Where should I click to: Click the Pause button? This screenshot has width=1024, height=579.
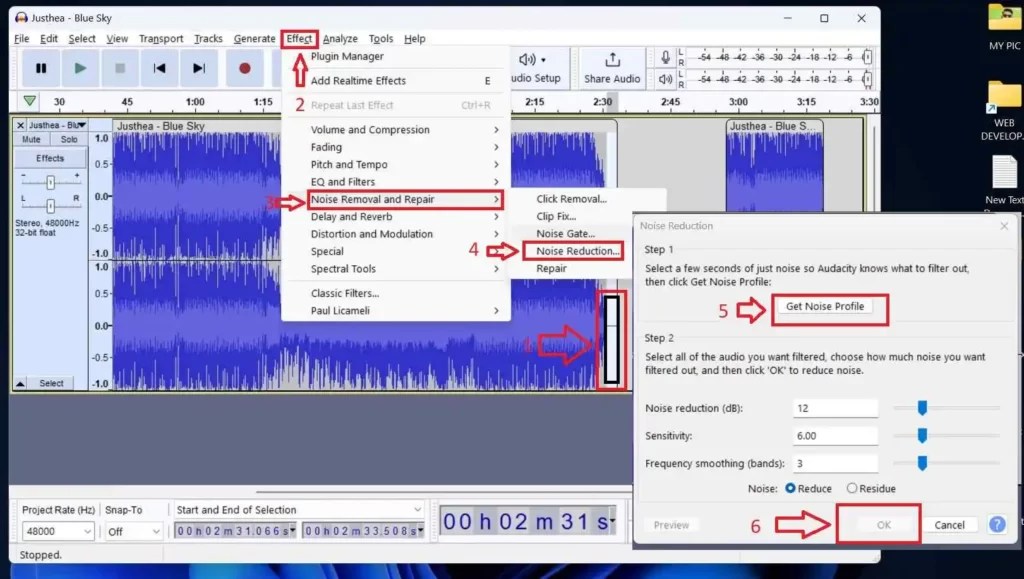(x=42, y=68)
